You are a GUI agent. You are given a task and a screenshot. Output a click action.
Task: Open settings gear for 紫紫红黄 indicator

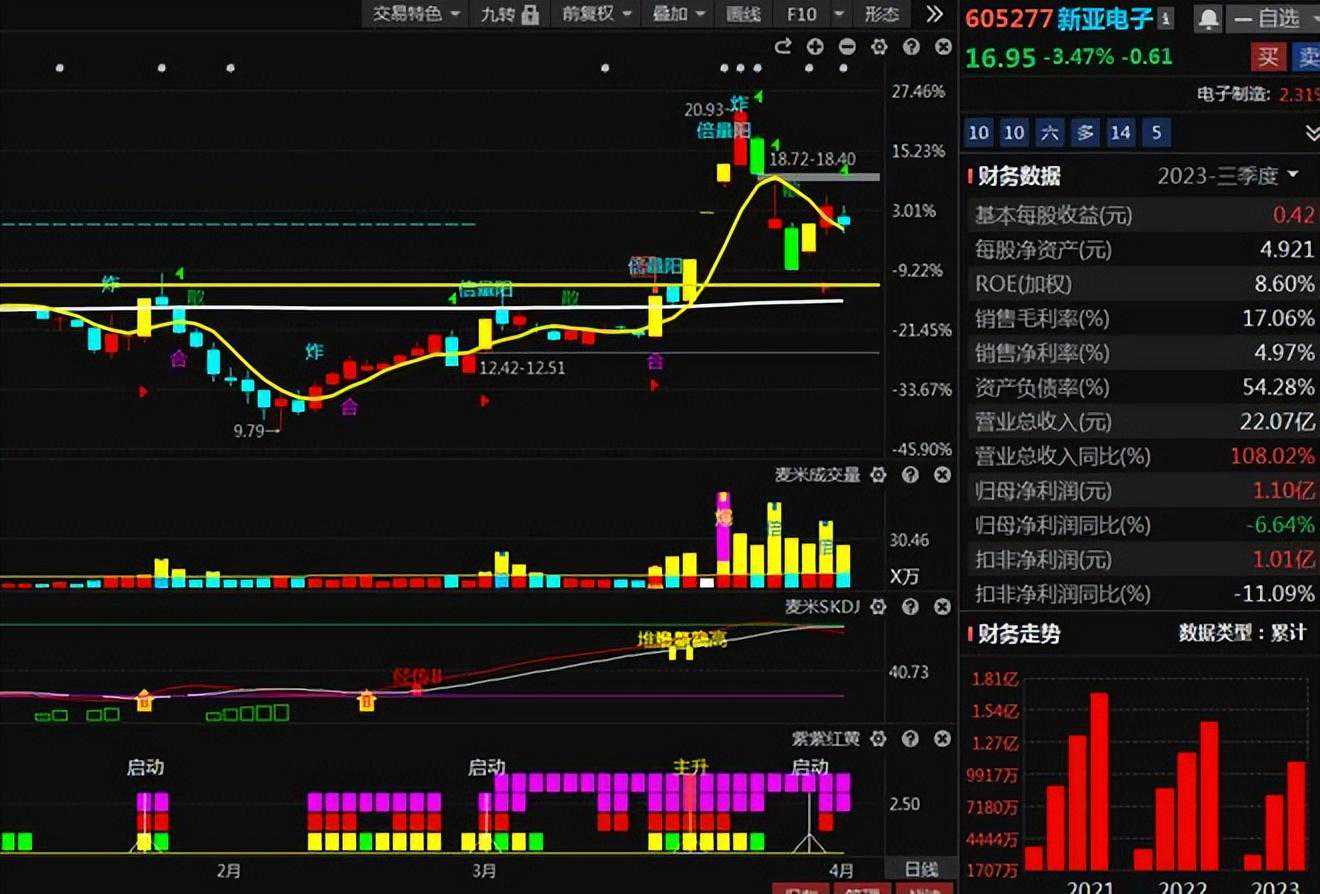point(878,739)
